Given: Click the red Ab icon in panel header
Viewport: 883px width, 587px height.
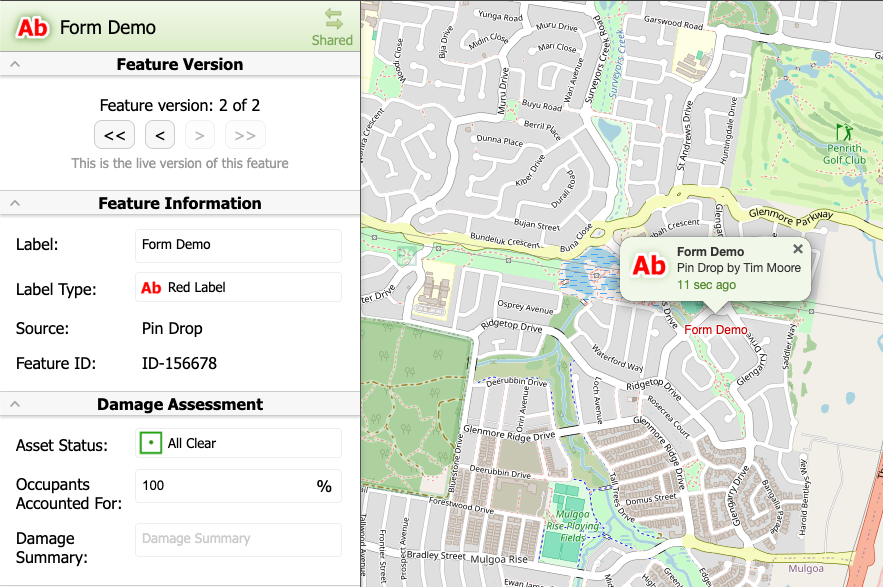Looking at the screenshot, I should (32, 28).
